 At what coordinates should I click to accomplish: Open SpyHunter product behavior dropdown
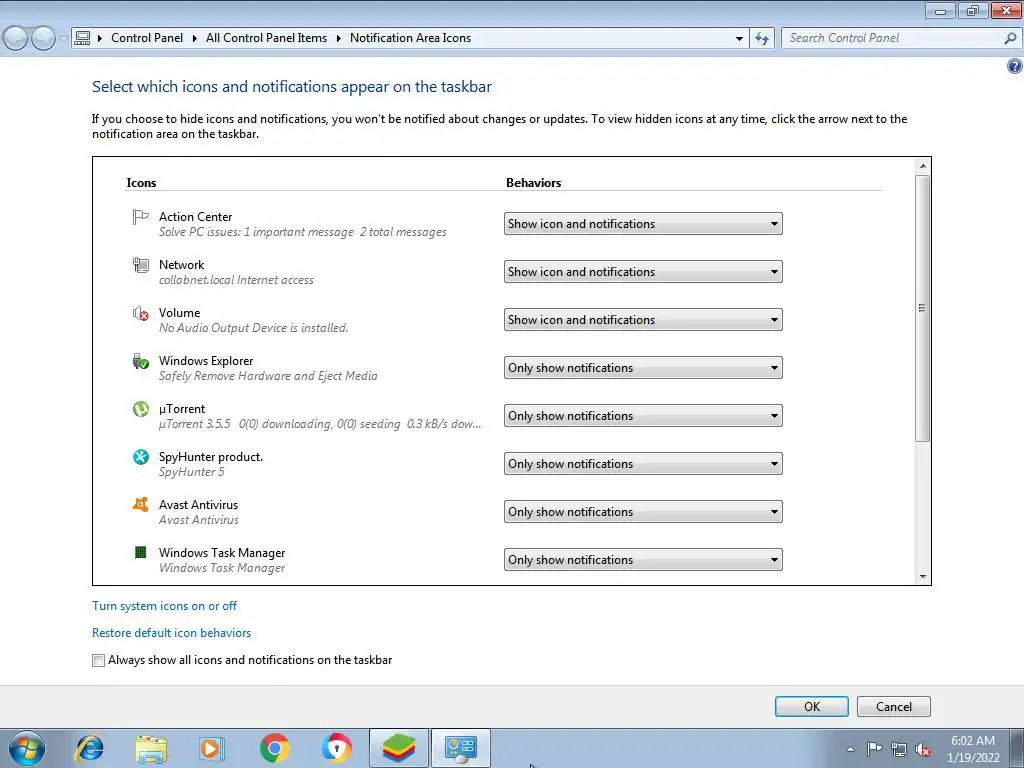click(643, 464)
